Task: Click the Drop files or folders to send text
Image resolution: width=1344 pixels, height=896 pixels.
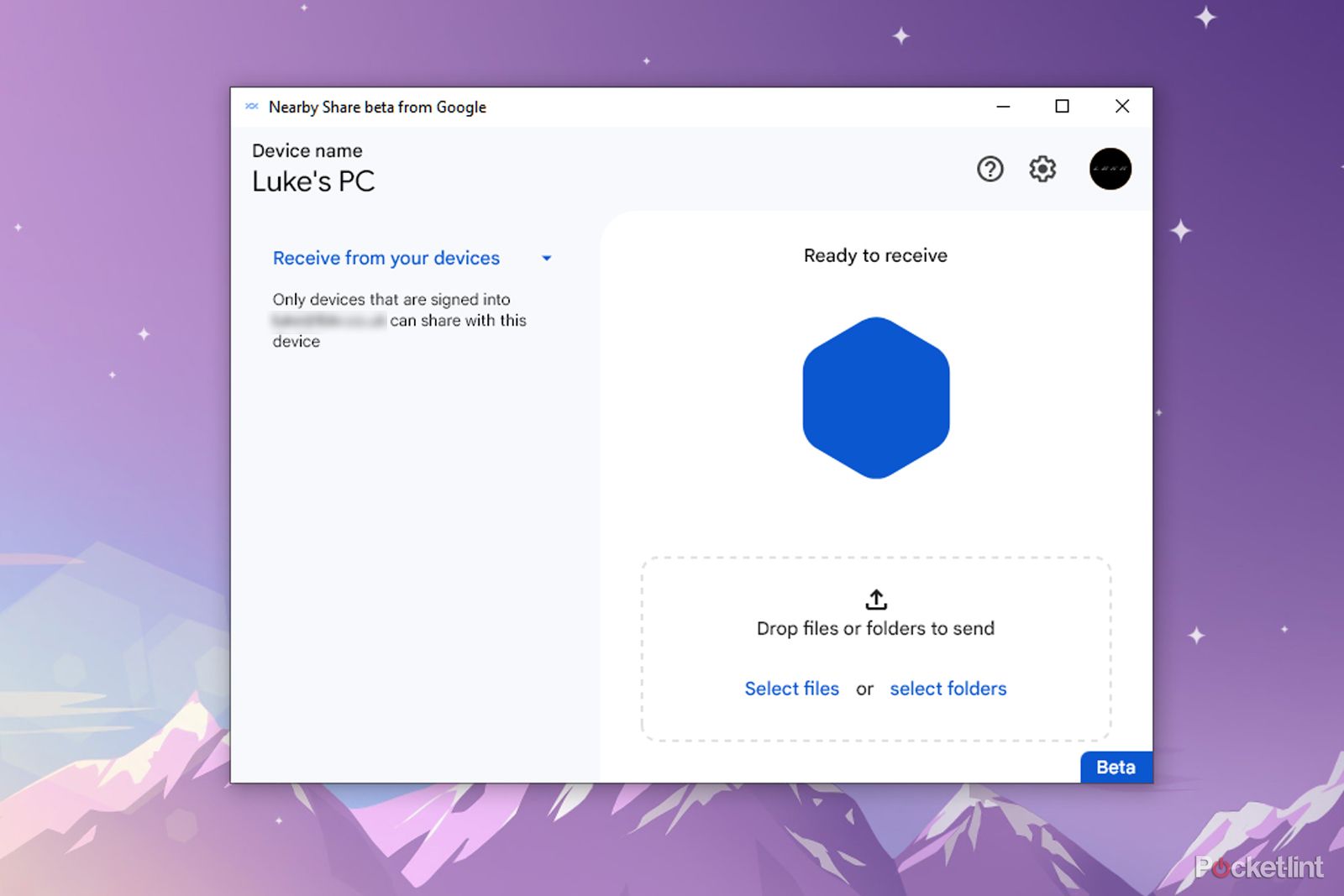Action: coord(875,629)
